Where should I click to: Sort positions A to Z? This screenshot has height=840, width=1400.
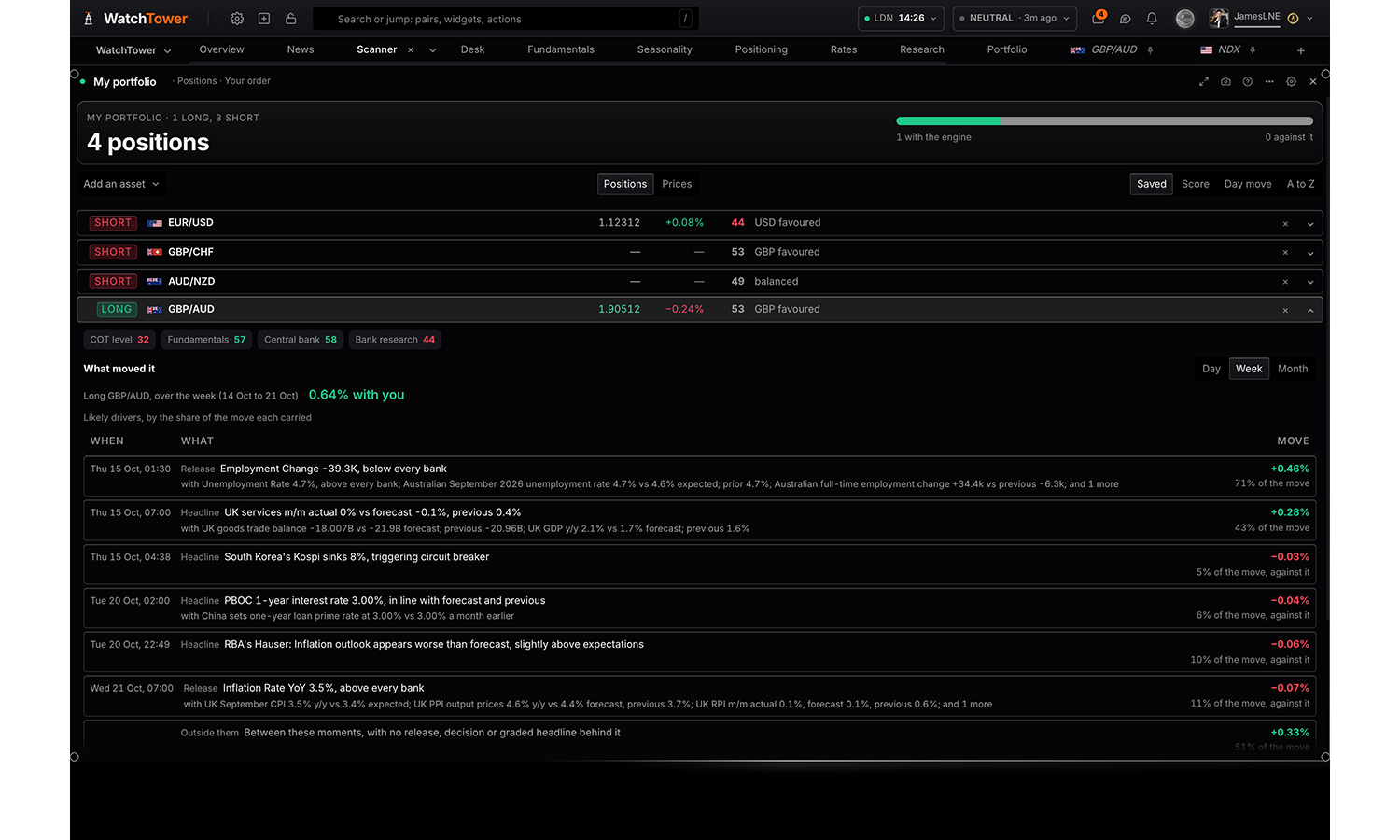[1300, 184]
